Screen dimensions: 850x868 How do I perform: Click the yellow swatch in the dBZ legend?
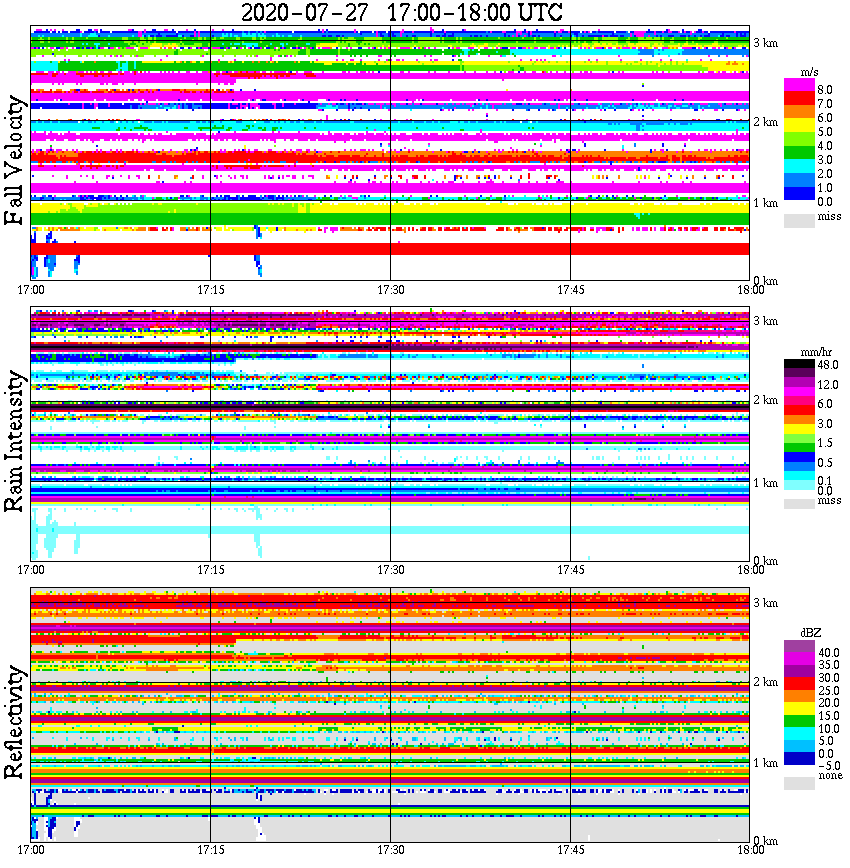(x=799, y=709)
